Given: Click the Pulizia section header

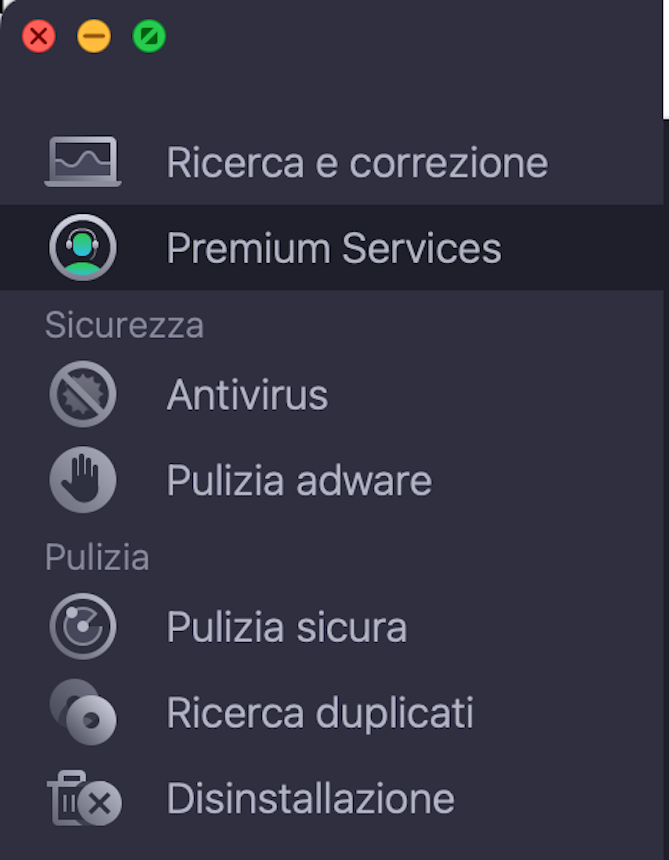Looking at the screenshot, I should [97, 557].
